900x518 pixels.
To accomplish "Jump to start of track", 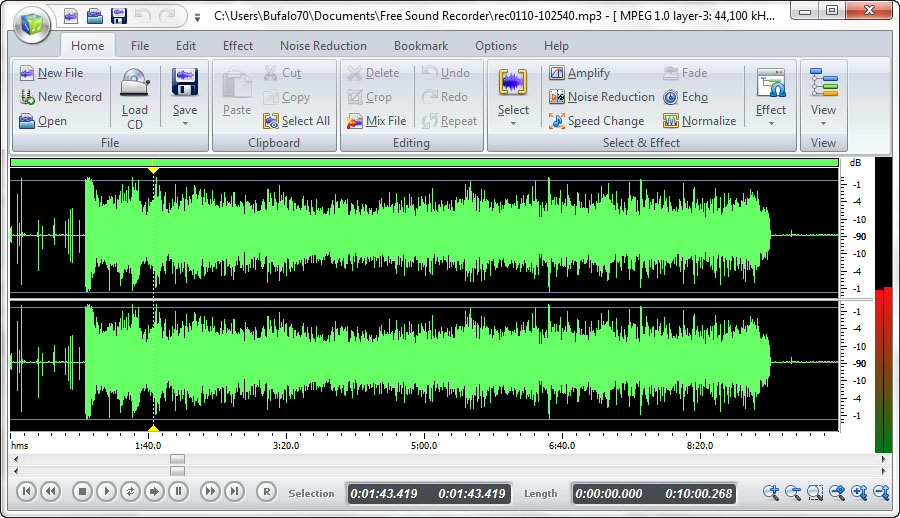I will pos(26,491).
